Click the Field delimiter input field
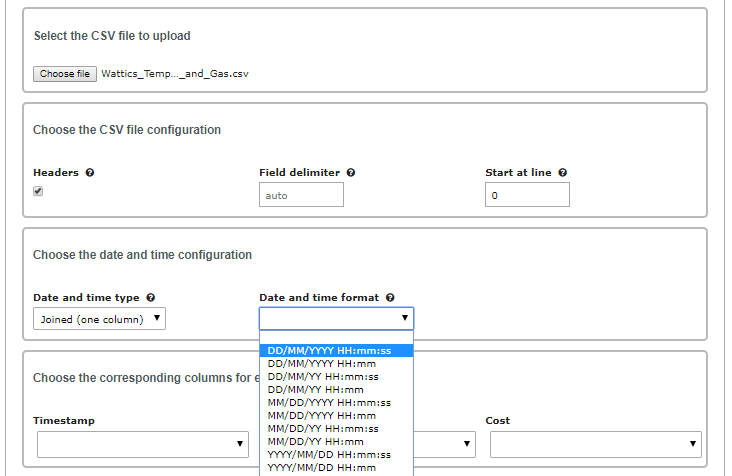Viewport: 732px width, 476px height. click(301, 195)
